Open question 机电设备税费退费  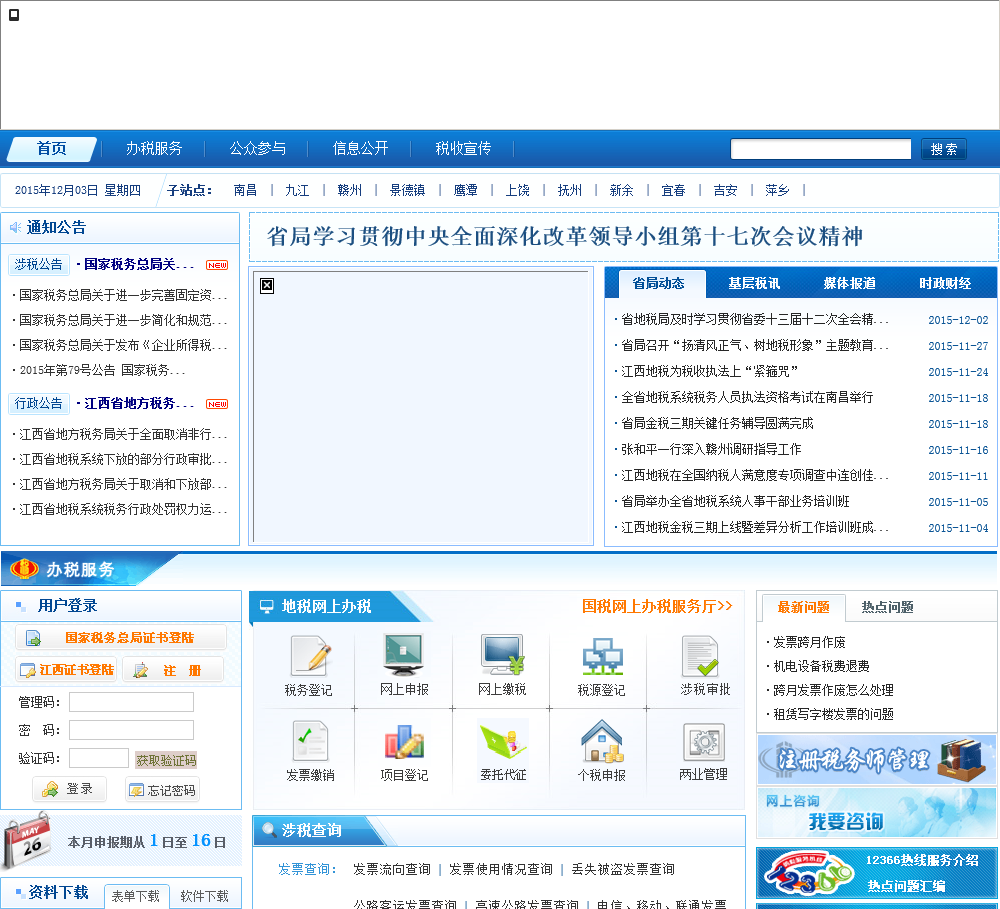click(821, 666)
